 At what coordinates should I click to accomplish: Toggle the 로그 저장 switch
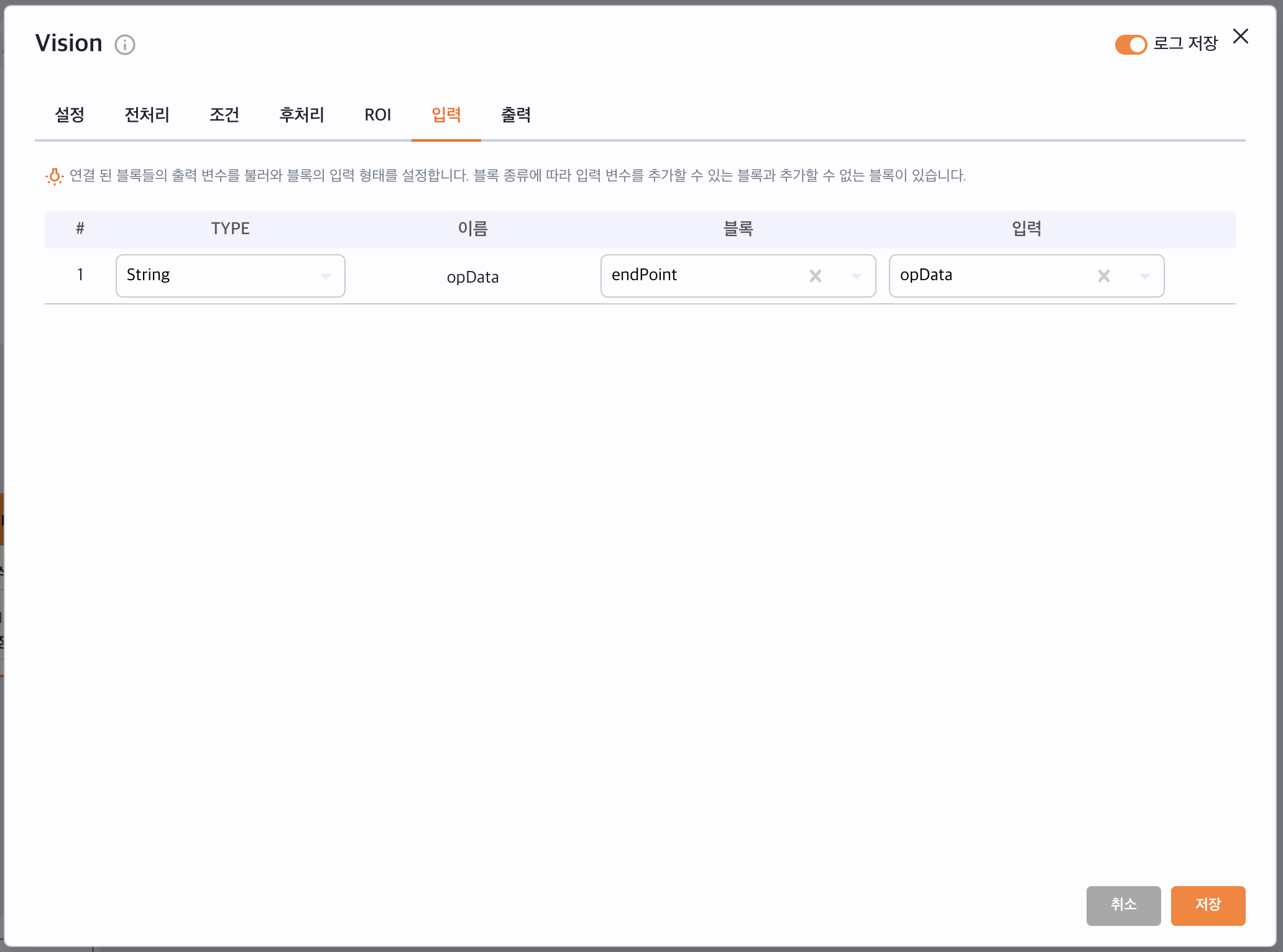point(1131,45)
